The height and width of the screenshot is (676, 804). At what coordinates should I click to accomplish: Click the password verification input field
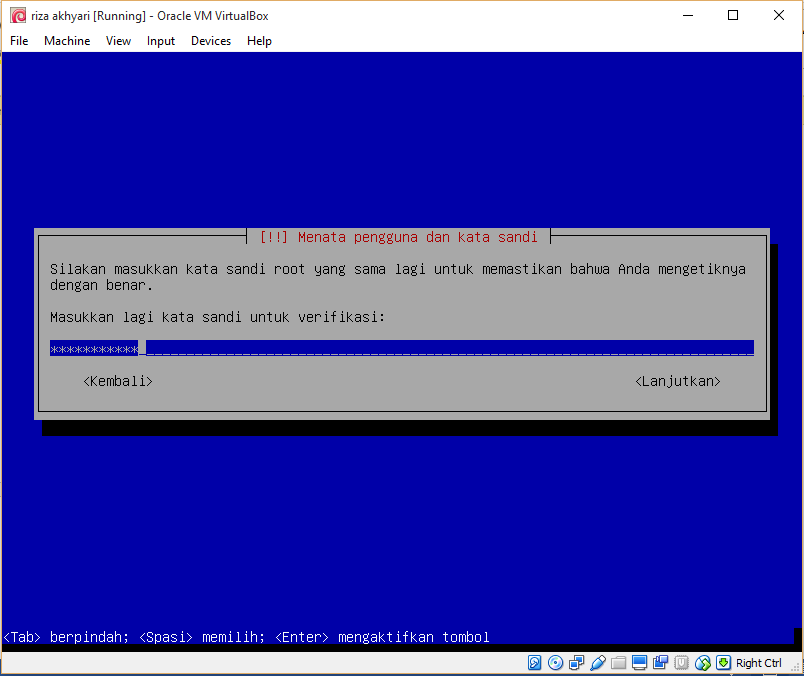click(x=401, y=348)
